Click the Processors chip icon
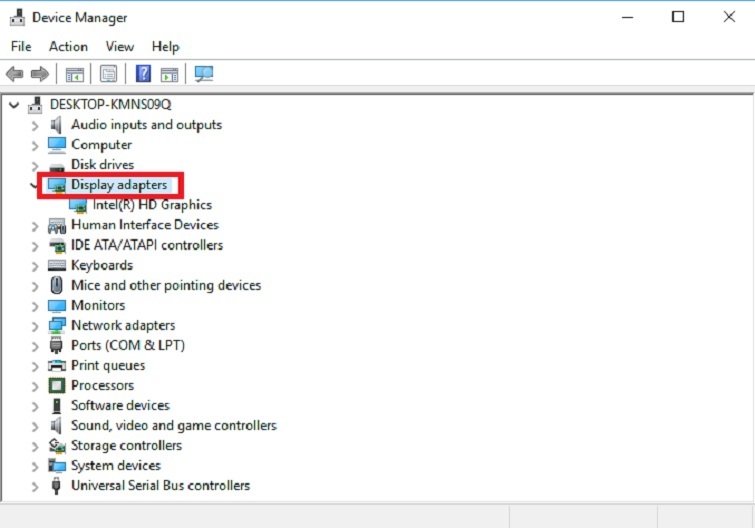 (56, 385)
